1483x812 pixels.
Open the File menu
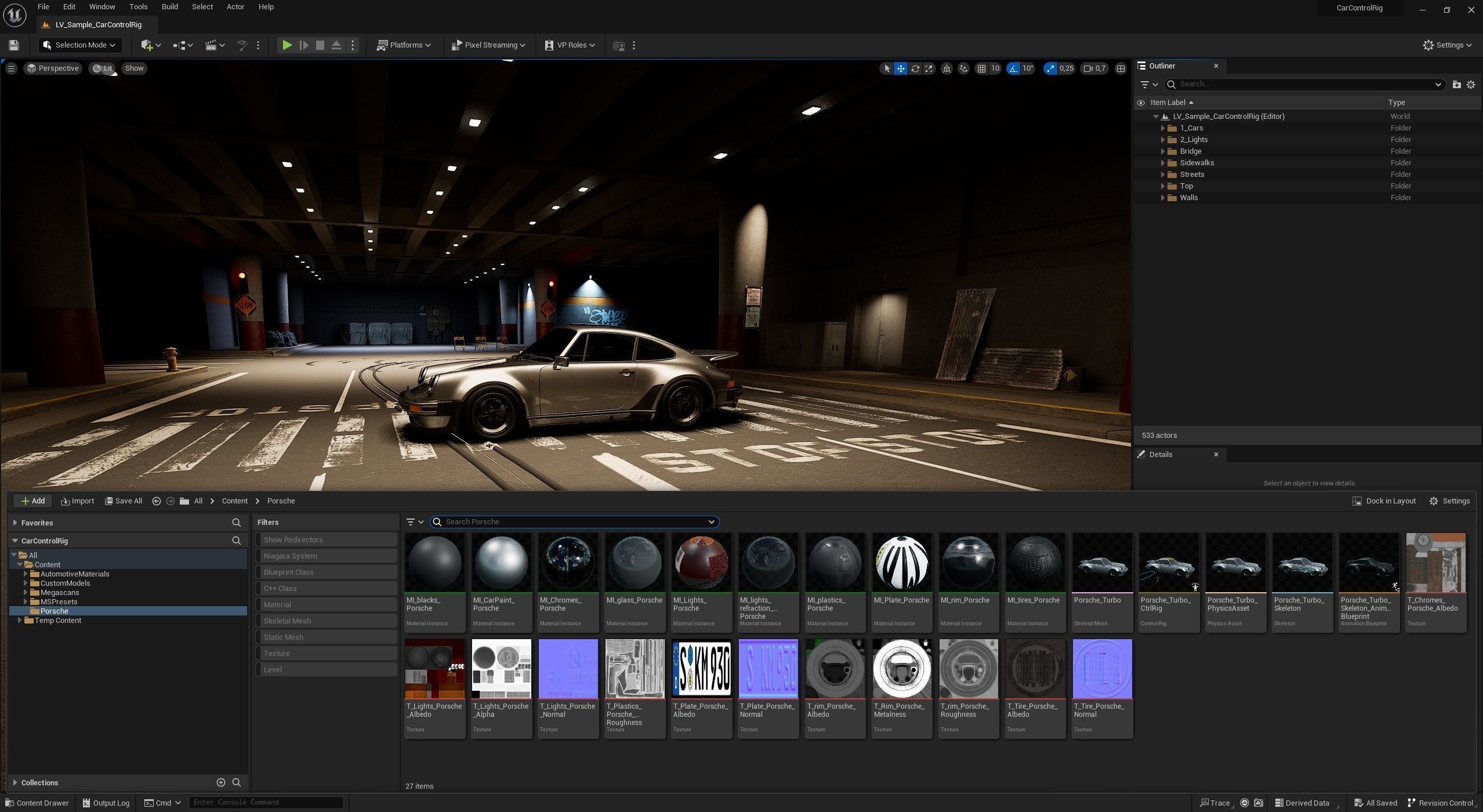pos(43,7)
